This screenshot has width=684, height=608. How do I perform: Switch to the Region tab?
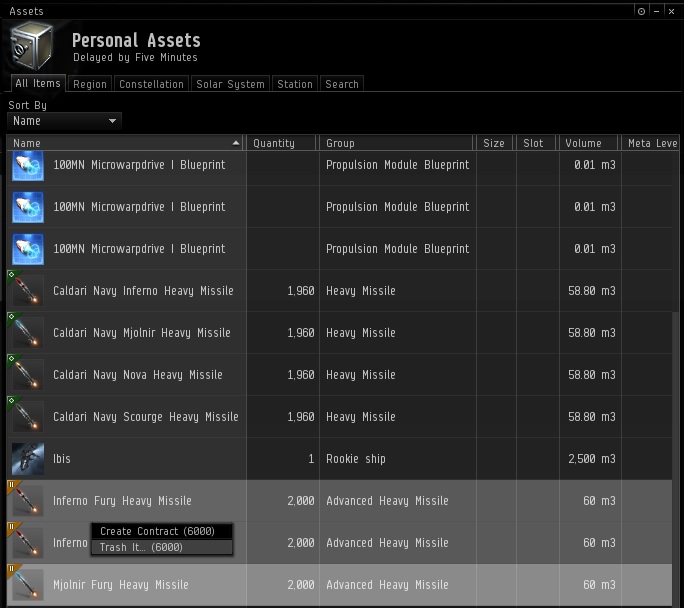pyautogui.click(x=90, y=84)
